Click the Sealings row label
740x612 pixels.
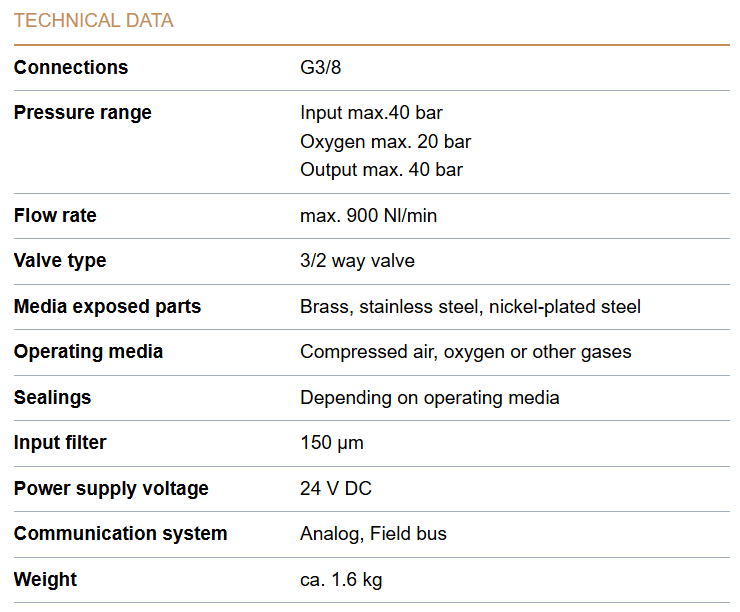[x=52, y=398]
